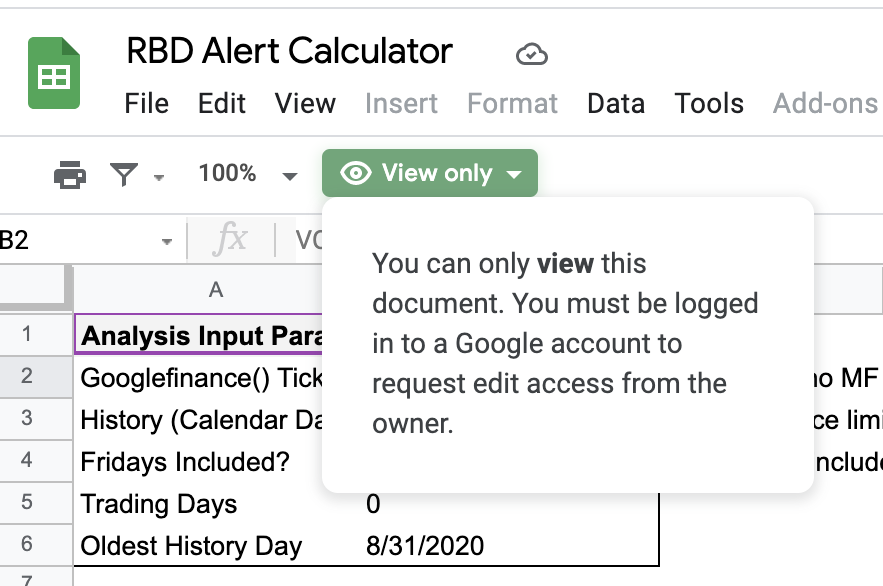Open the filter views dropdown arrow
The height and width of the screenshot is (586, 883).
pos(159,178)
